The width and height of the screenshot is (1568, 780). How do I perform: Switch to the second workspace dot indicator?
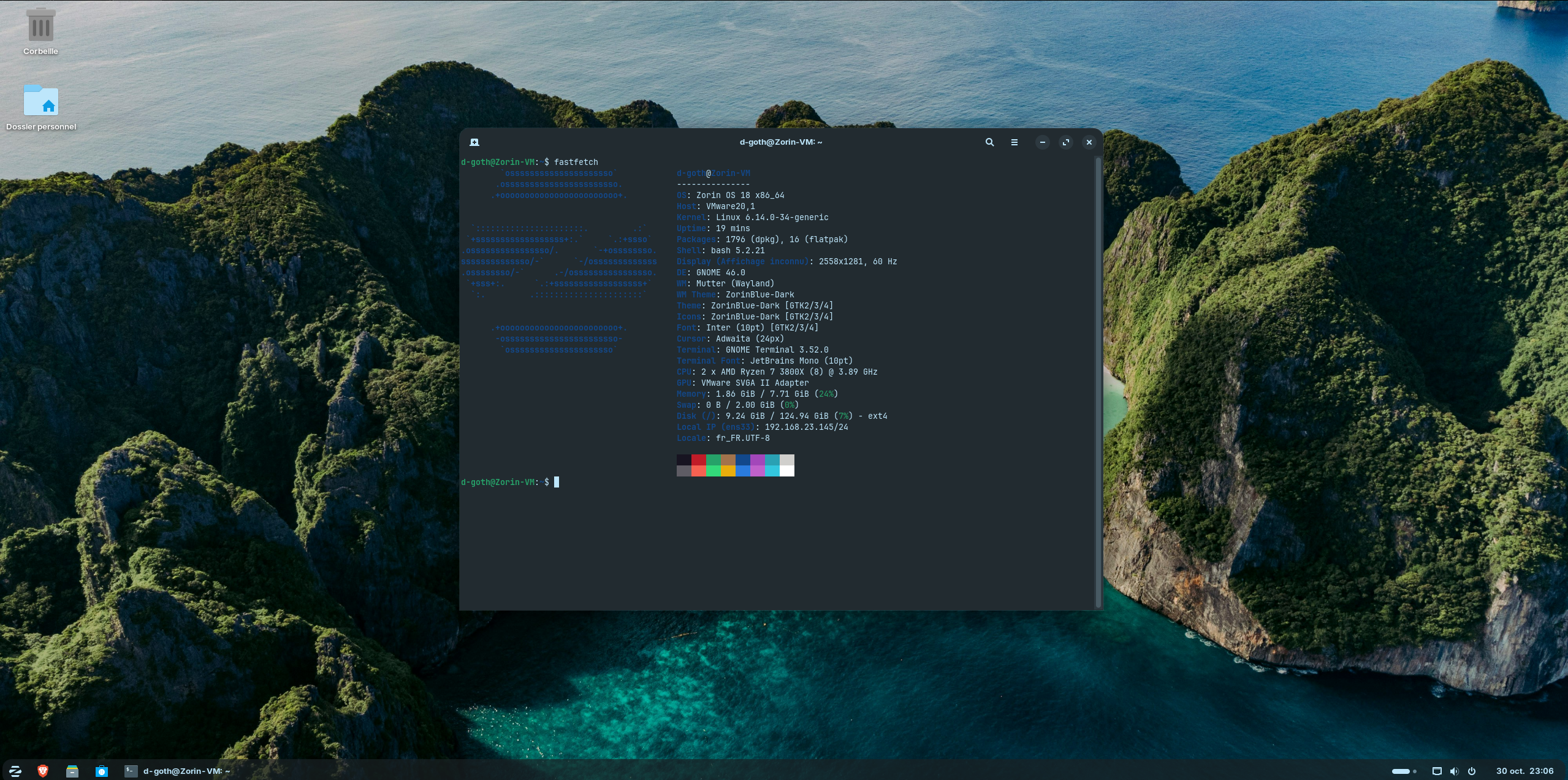coord(1415,771)
